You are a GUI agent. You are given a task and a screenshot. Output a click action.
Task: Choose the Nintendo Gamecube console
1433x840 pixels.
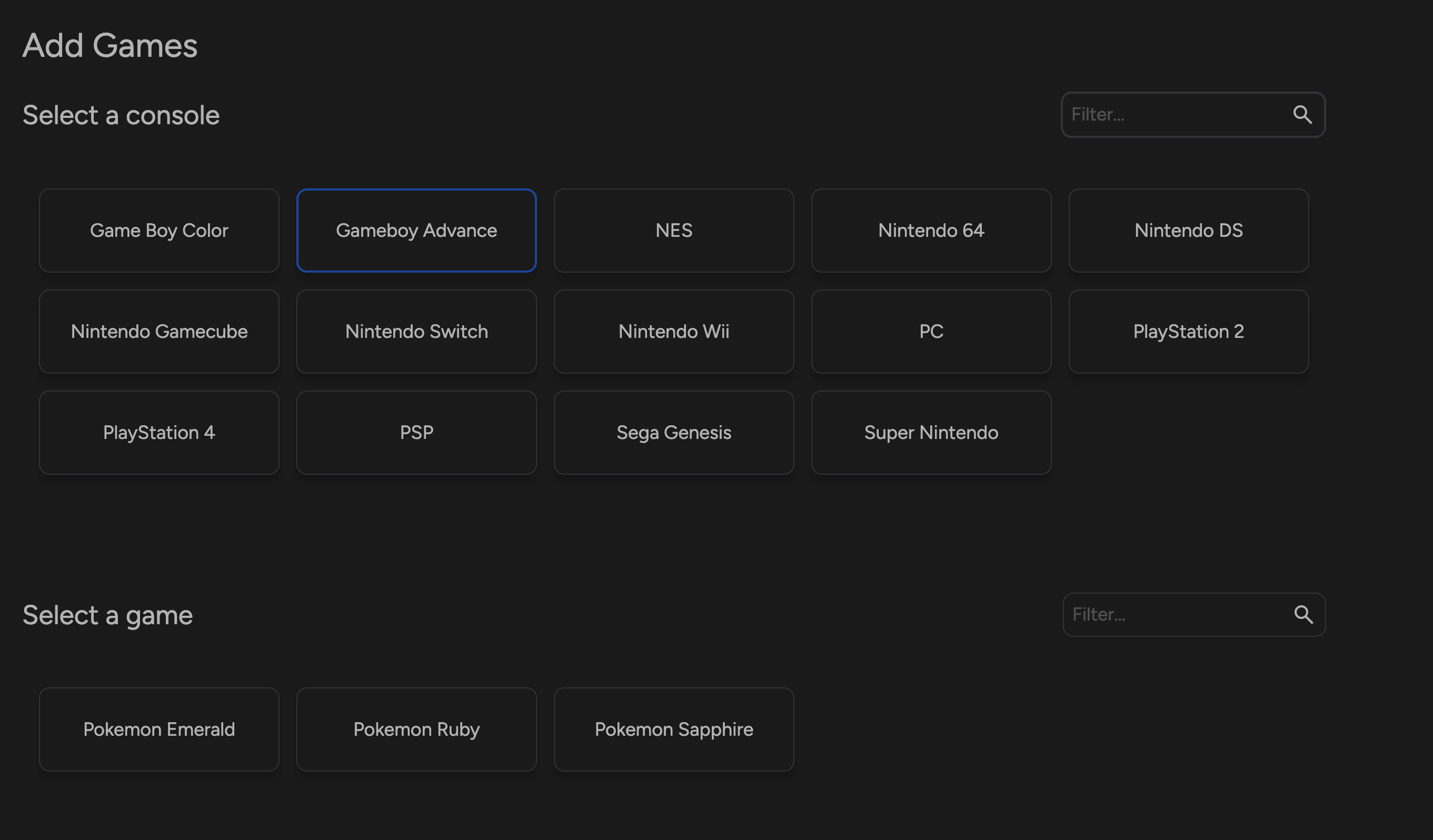point(159,332)
